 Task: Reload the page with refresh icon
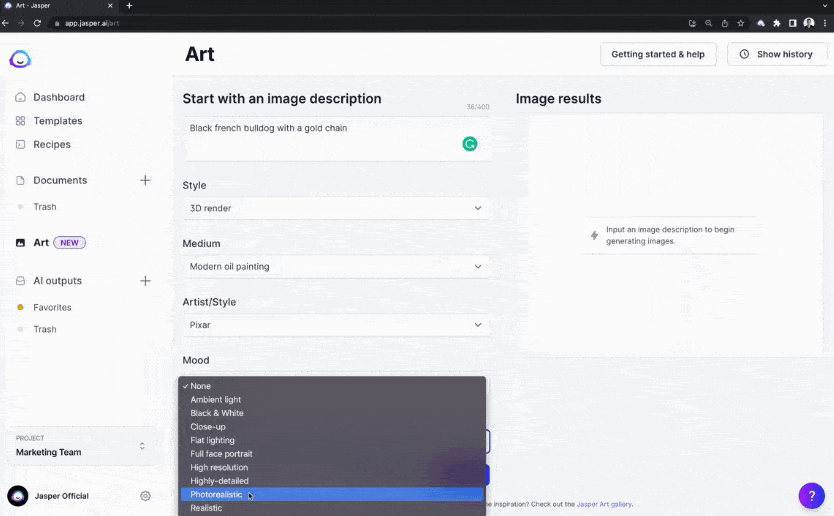point(37,23)
